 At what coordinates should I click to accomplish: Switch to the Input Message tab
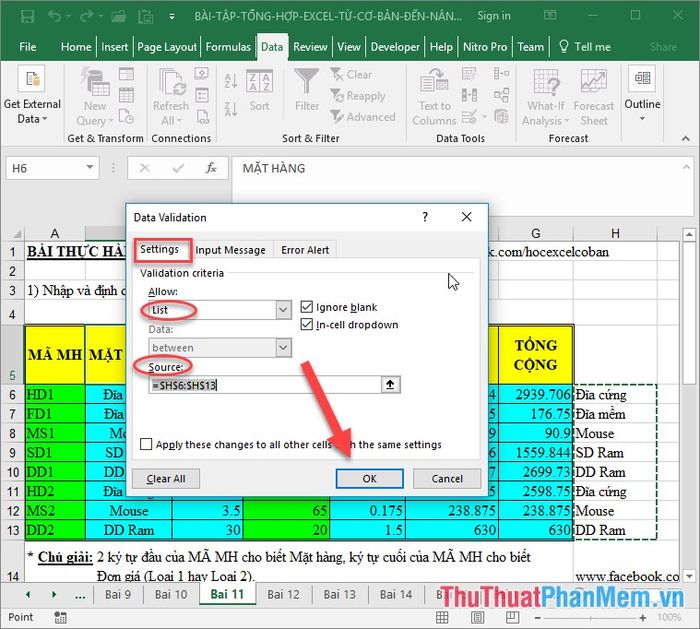pyautogui.click(x=230, y=250)
